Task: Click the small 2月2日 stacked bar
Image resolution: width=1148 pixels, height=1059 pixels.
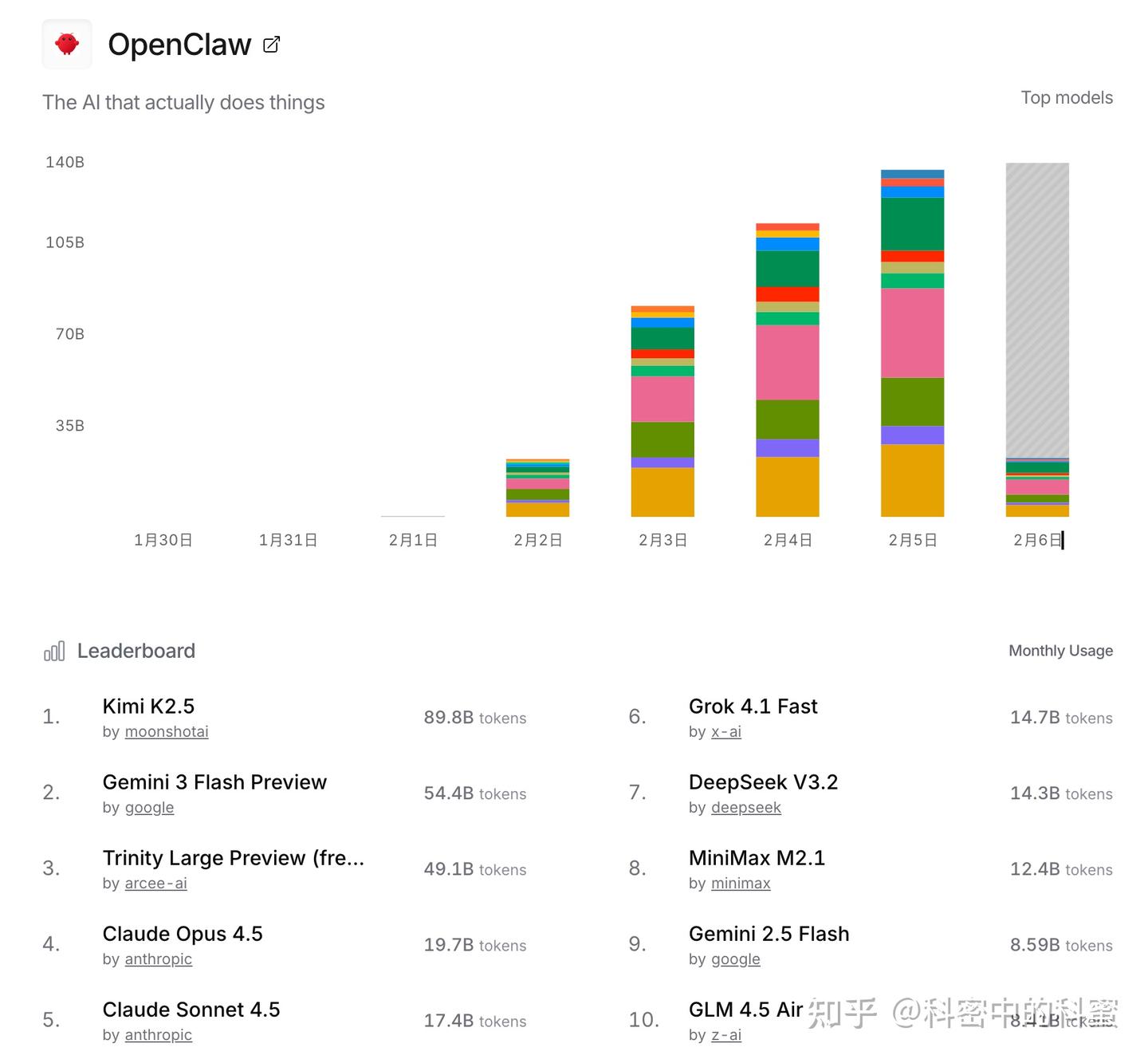Action: pyautogui.click(x=537, y=488)
